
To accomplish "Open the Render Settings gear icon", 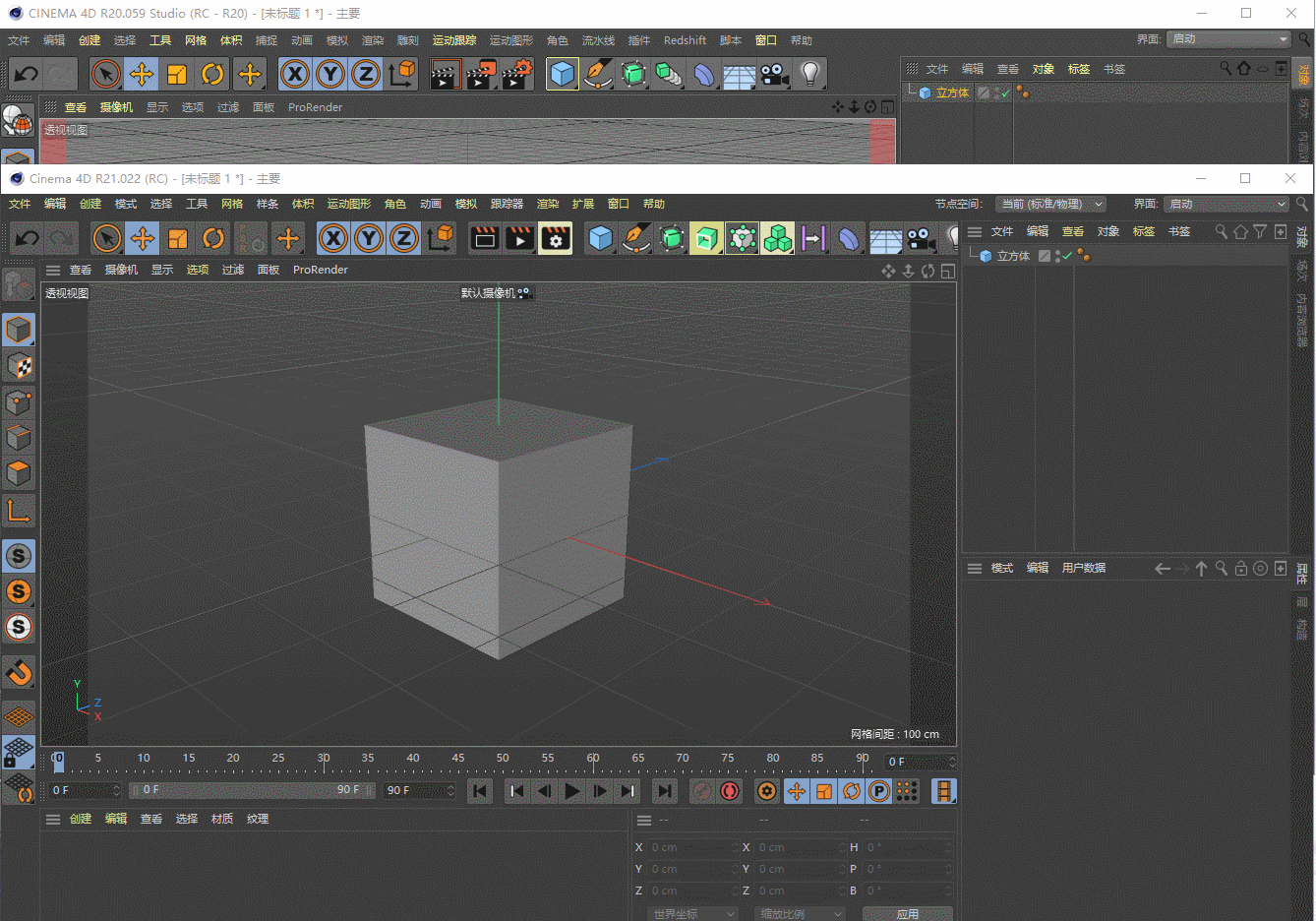I will pyautogui.click(x=556, y=238).
